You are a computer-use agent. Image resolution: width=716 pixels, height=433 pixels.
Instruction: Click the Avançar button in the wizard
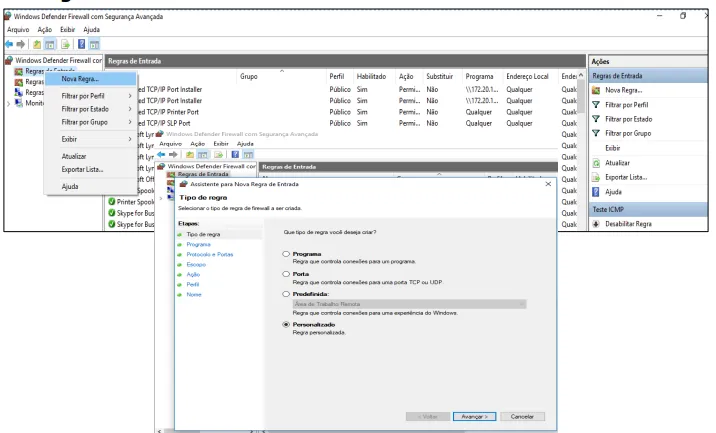[x=474, y=417]
